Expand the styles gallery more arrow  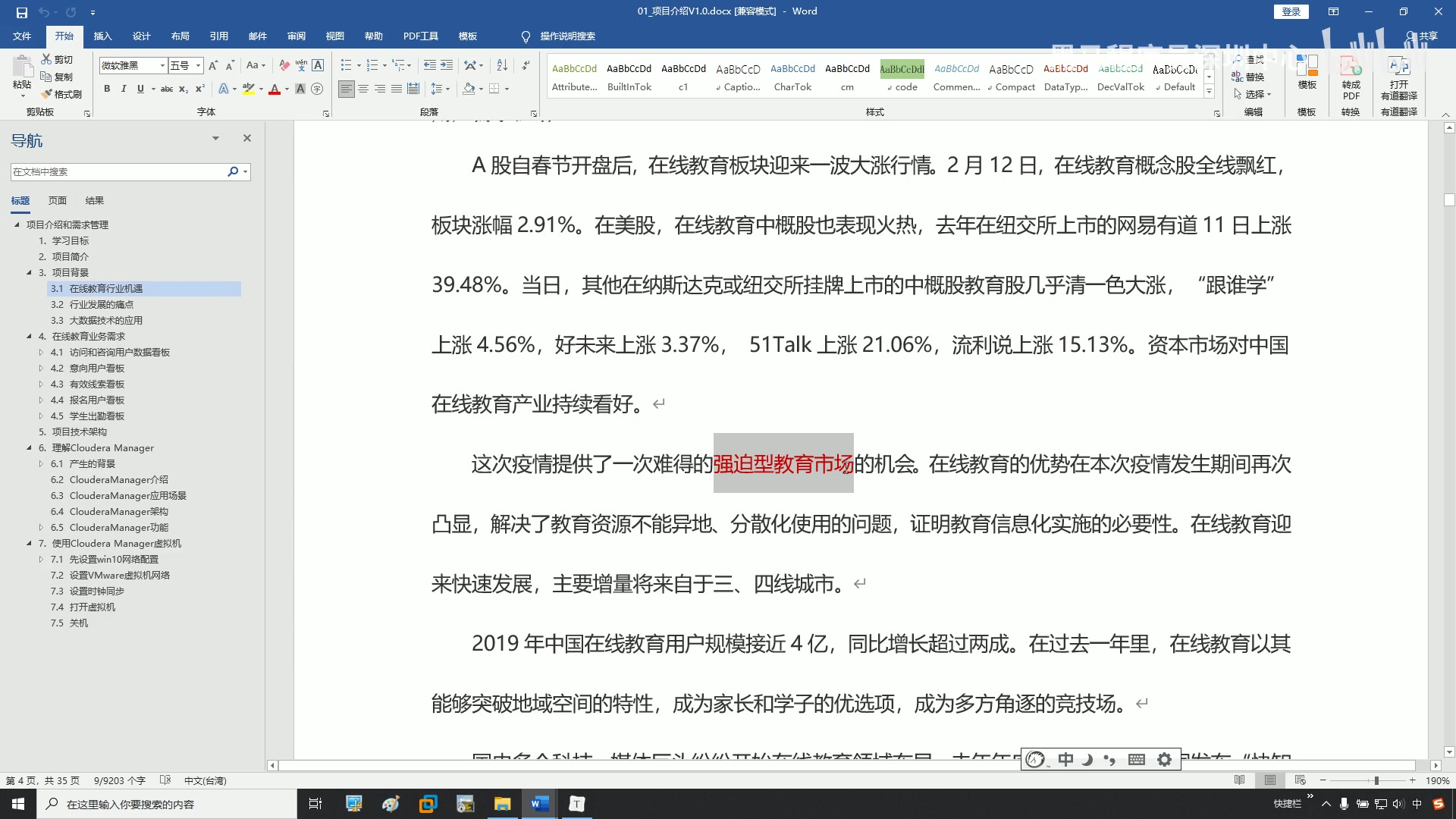click(1209, 92)
